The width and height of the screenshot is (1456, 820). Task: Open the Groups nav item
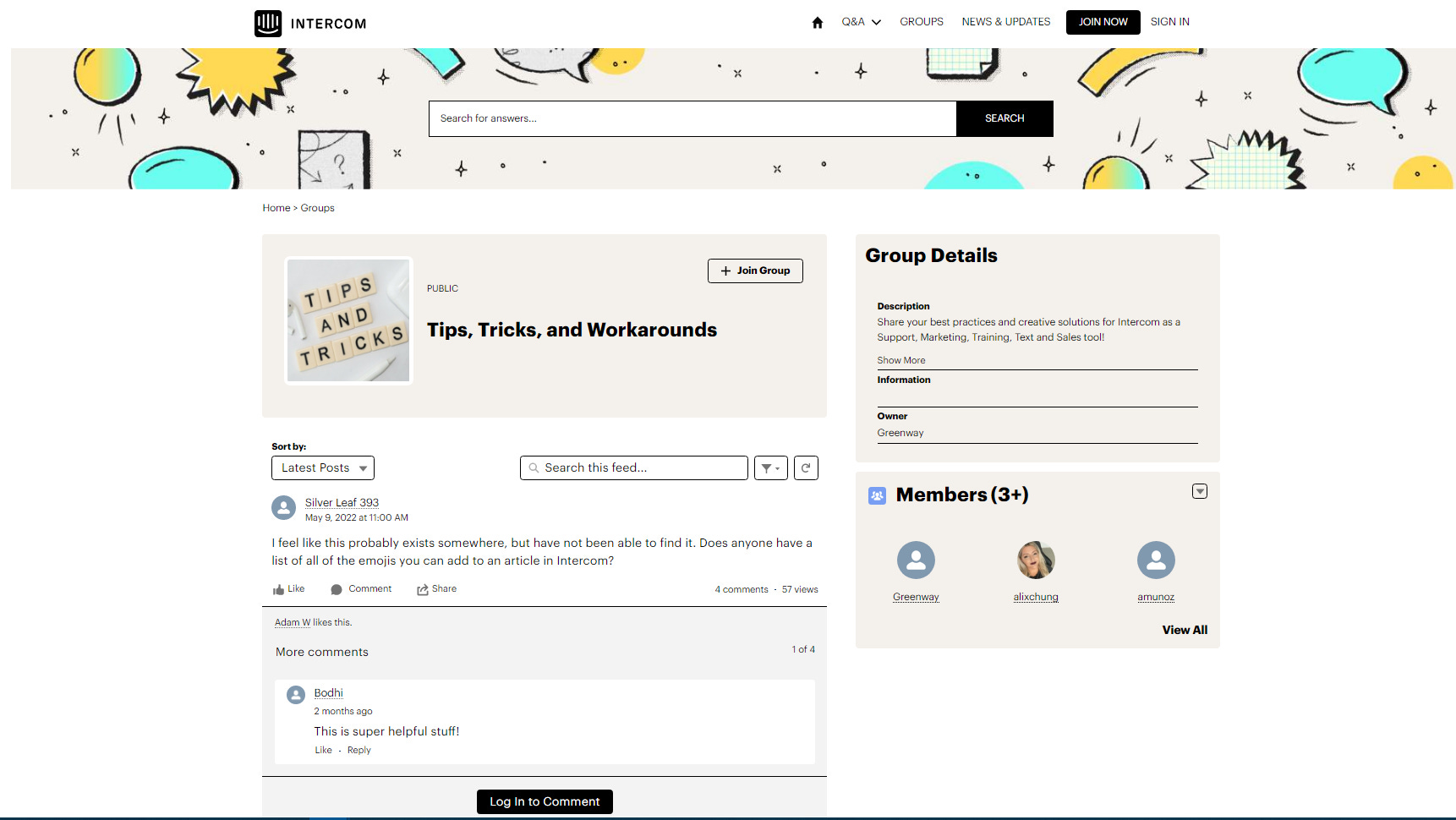[921, 22]
